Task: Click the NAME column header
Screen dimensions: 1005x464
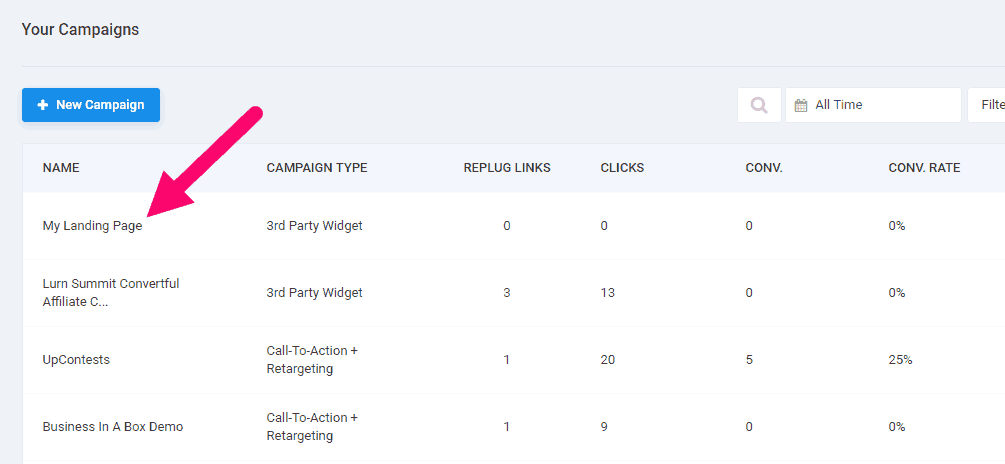Action: [x=61, y=168]
